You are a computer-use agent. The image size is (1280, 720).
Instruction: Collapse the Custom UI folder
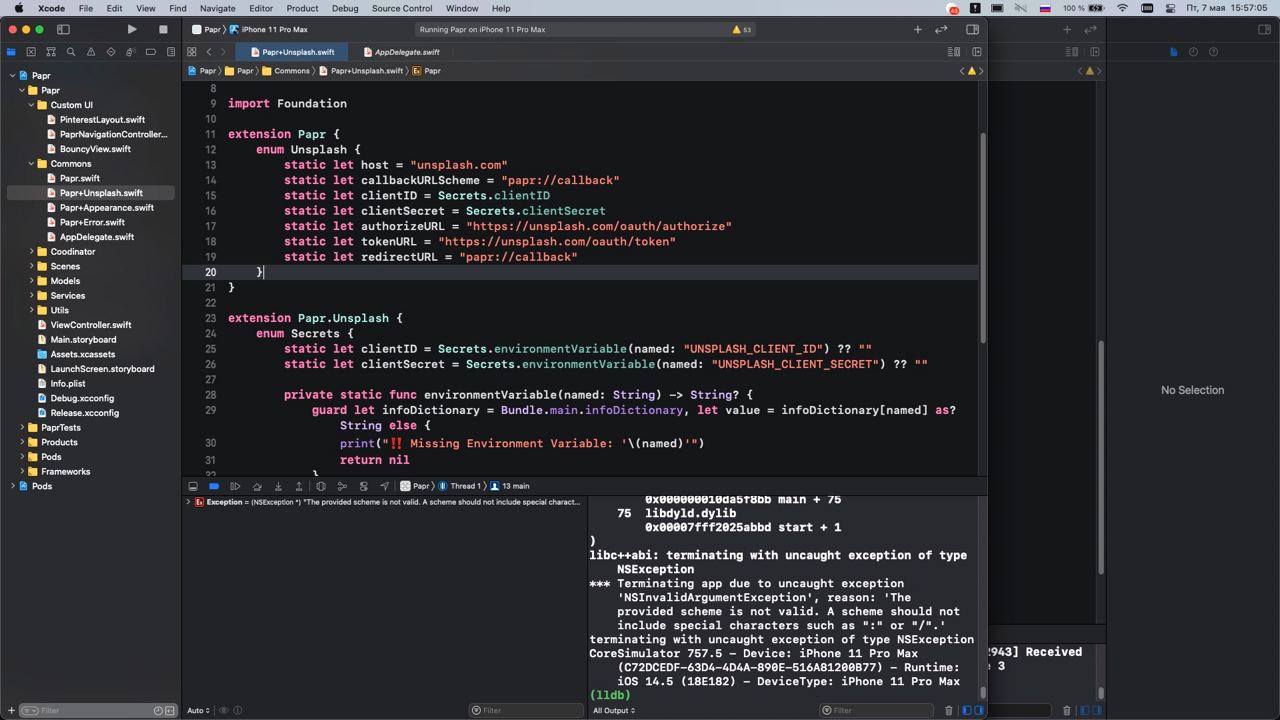coord(31,105)
